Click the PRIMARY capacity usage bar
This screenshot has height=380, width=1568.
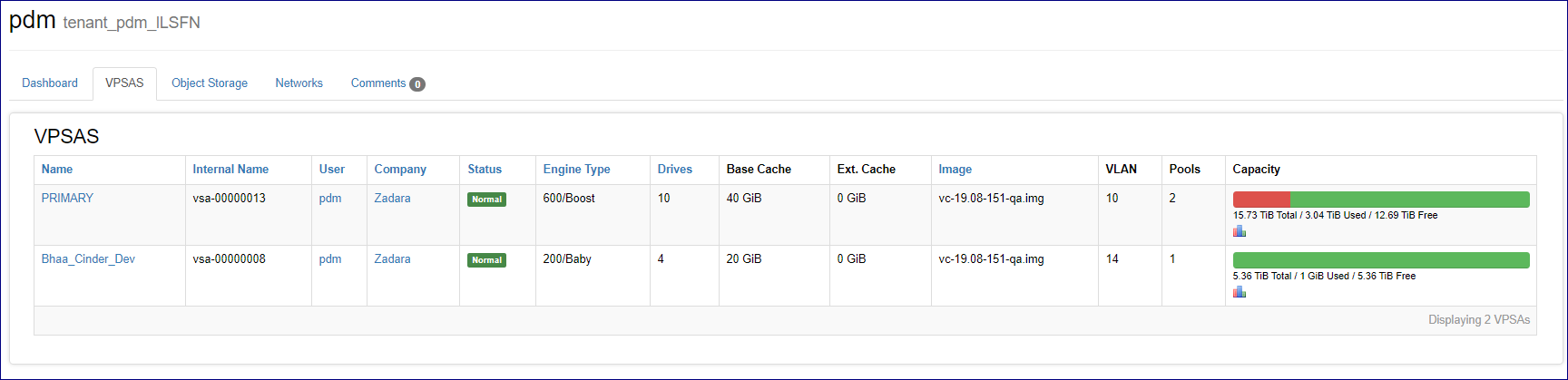(1380, 200)
